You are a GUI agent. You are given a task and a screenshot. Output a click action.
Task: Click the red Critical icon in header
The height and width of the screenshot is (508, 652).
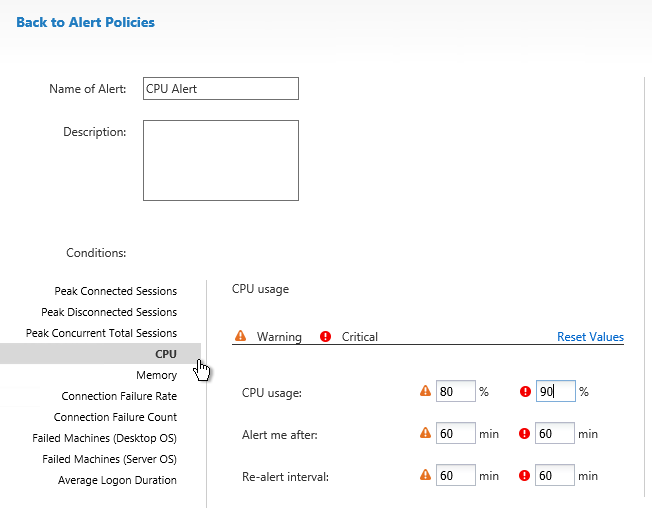coord(325,336)
